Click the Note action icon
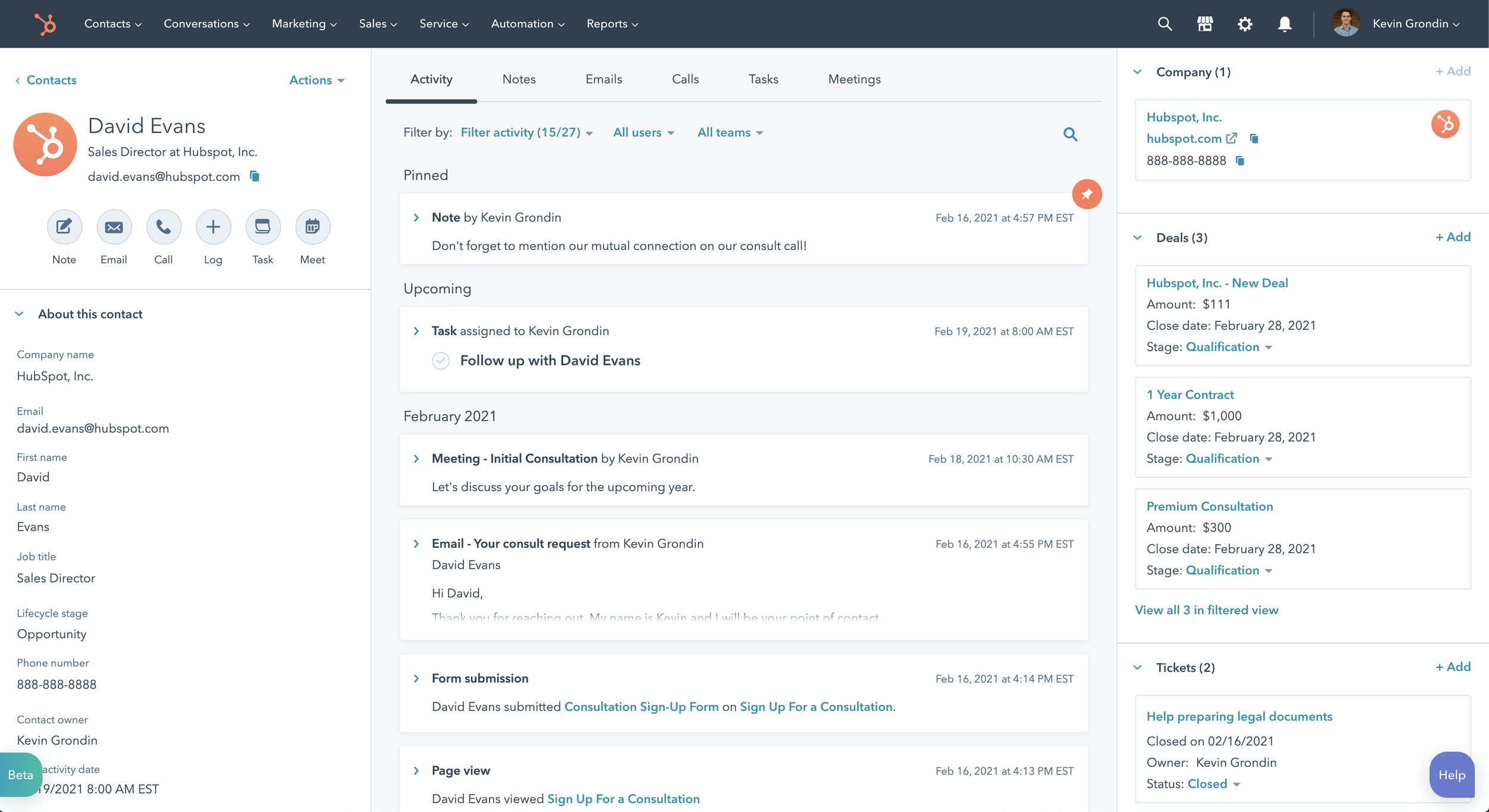This screenshot has width=1489, height=812. [64, 227]
